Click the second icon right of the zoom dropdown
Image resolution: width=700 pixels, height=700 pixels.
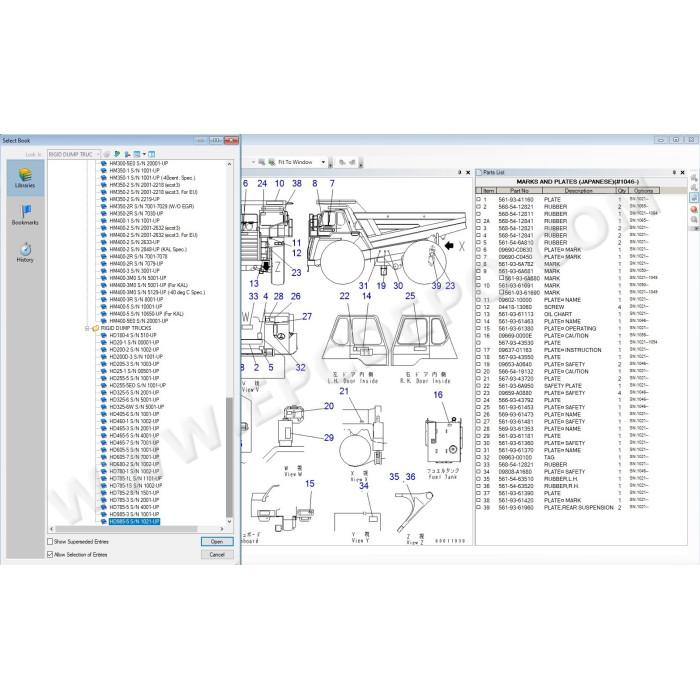(x=352, y=162)
